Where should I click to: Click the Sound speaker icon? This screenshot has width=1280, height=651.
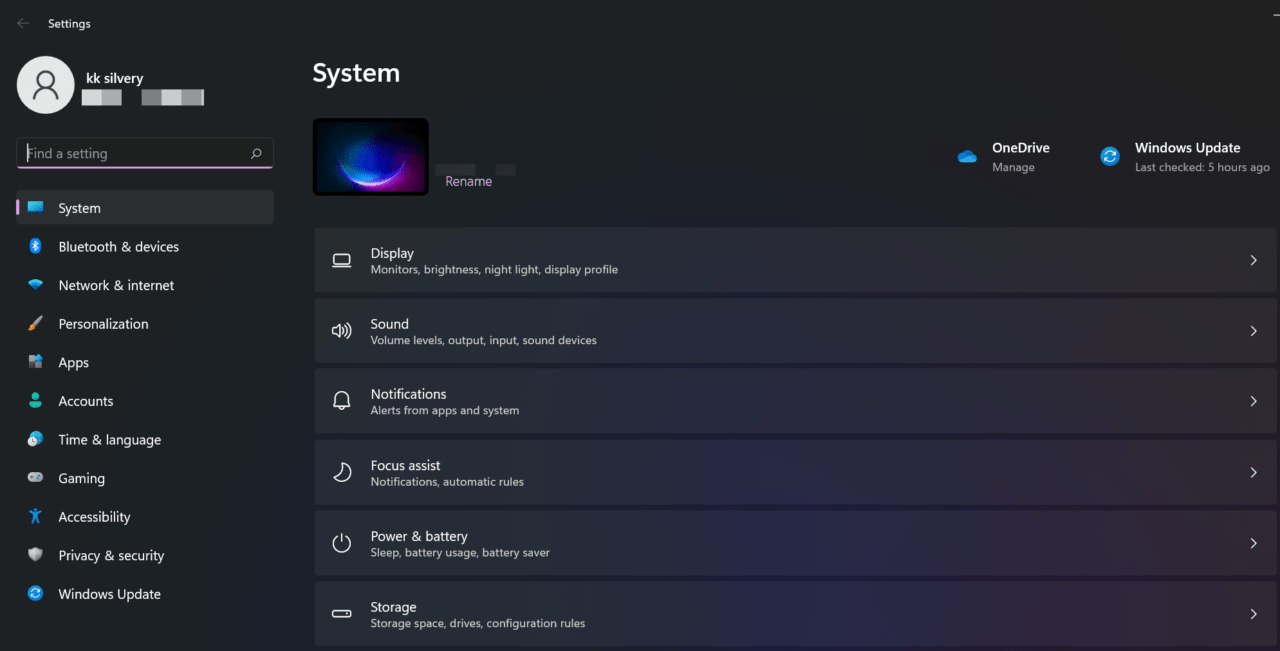click(342, 331)
